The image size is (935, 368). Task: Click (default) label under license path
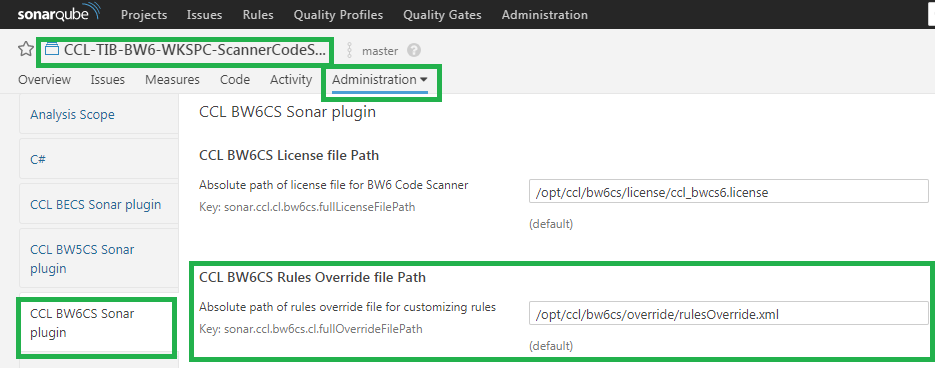pyautogui.click(x=551, y=224)
